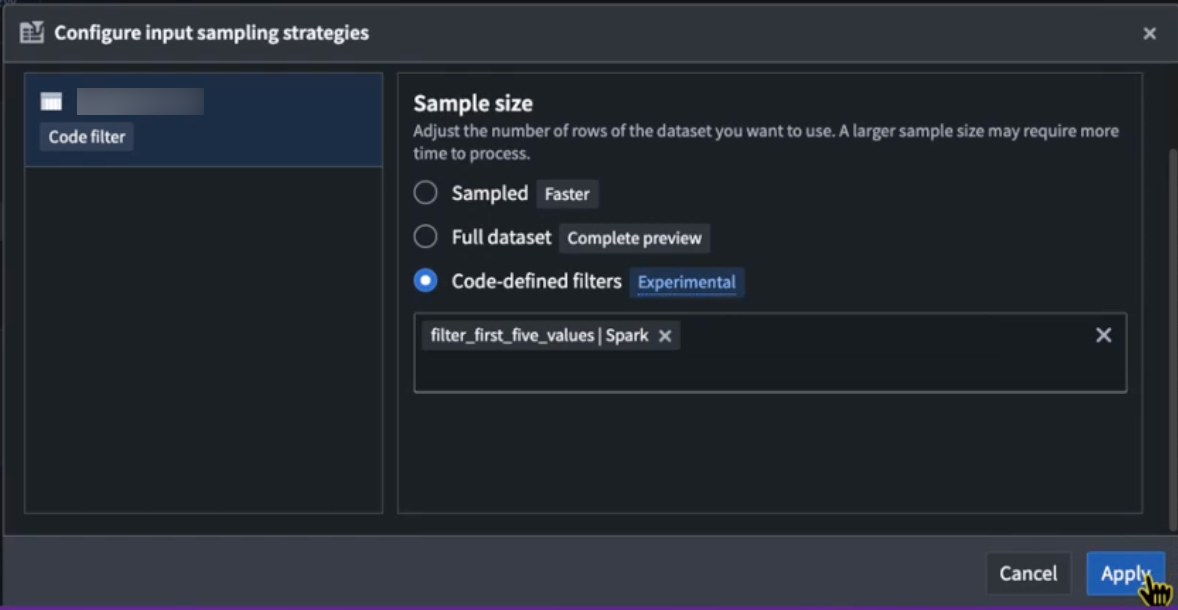Click the input sampling strategies dialog icon

pos(31,32)
